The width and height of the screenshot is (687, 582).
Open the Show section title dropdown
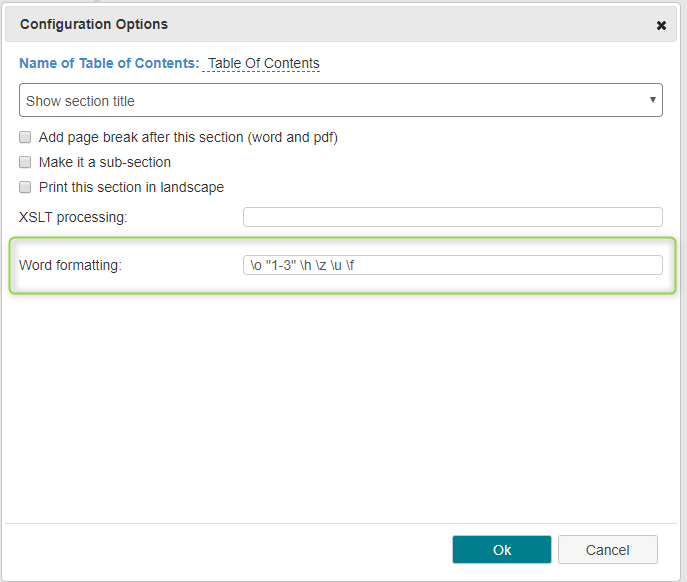coord(340,100)
